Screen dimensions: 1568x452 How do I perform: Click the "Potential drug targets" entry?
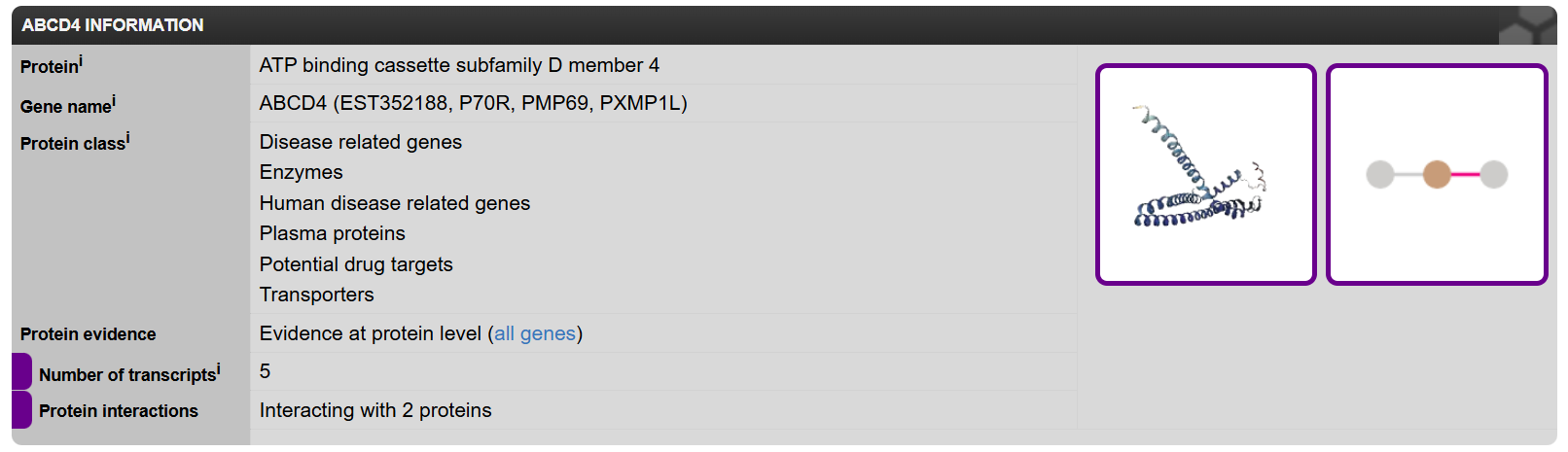pos(356,264)
